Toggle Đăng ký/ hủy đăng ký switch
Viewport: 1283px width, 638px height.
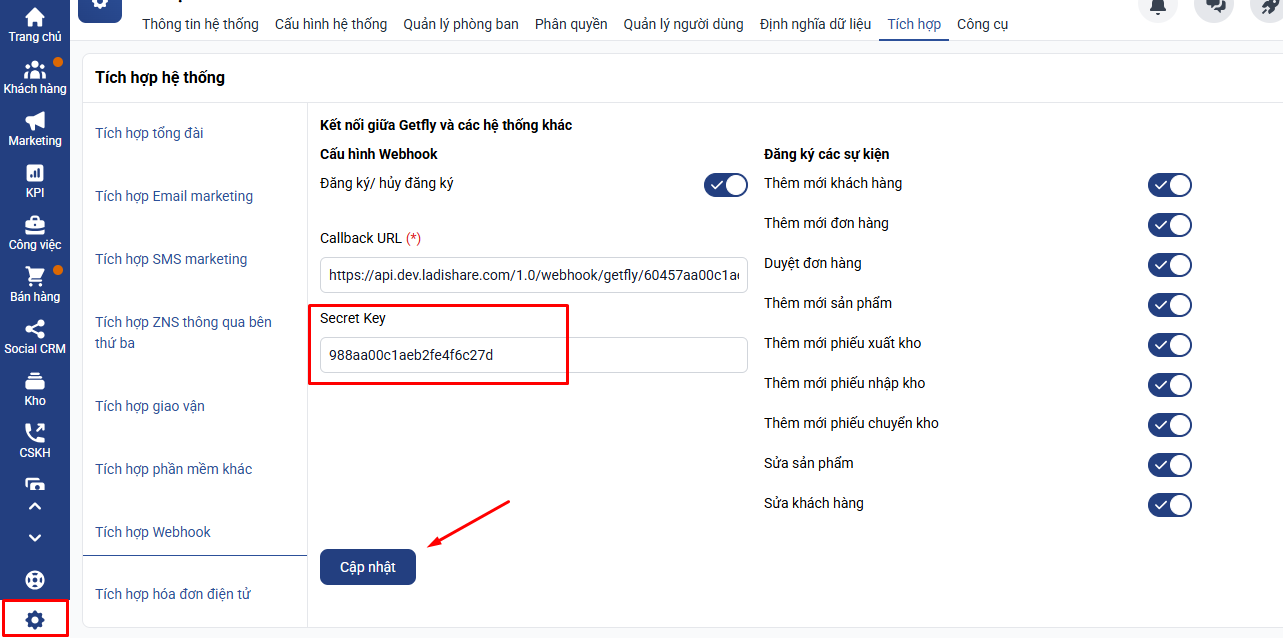(x=726, y=185)
